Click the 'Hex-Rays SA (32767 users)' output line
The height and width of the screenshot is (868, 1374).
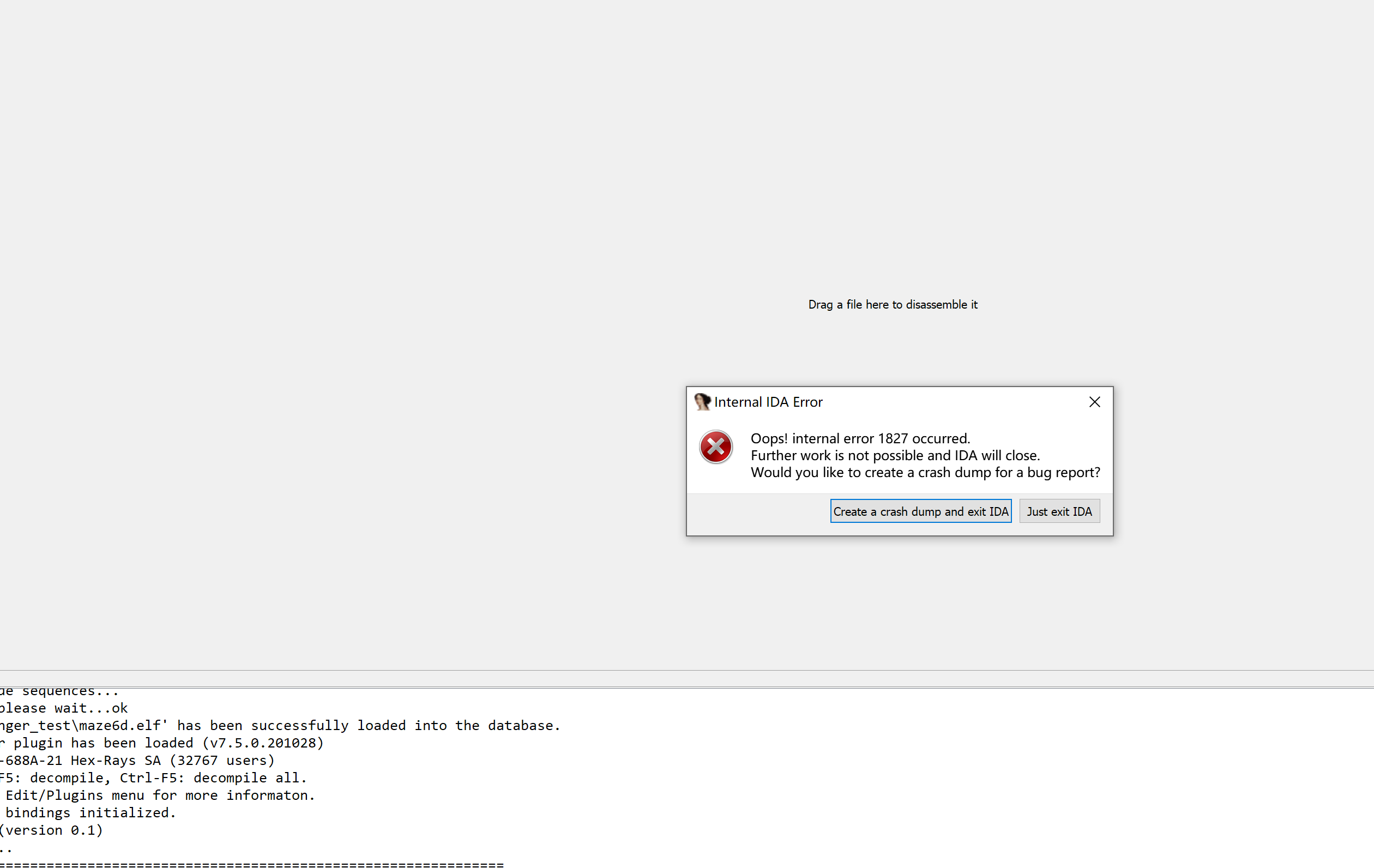(x=137, y=761)
